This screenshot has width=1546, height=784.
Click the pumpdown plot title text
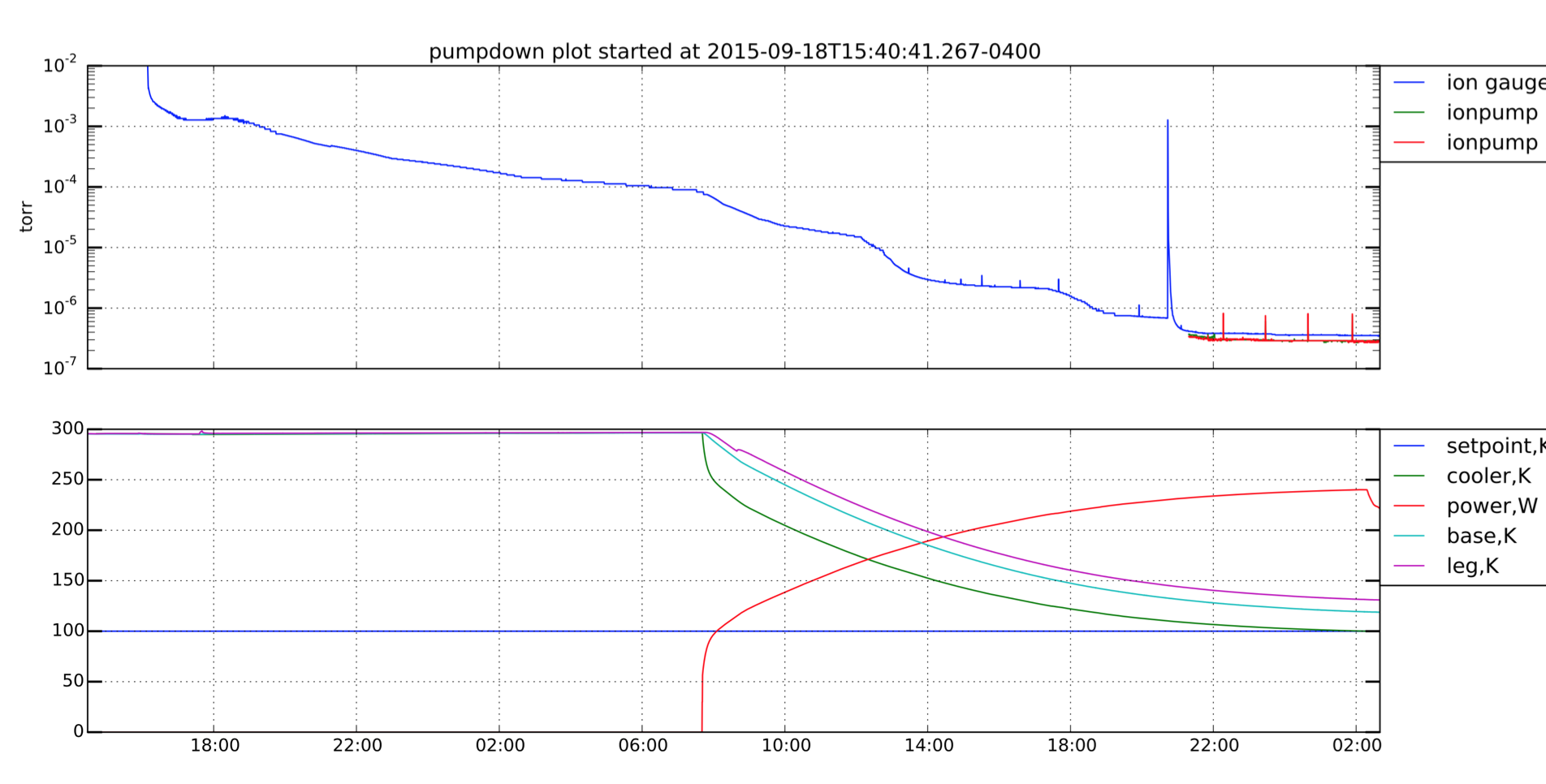point(734,52)
